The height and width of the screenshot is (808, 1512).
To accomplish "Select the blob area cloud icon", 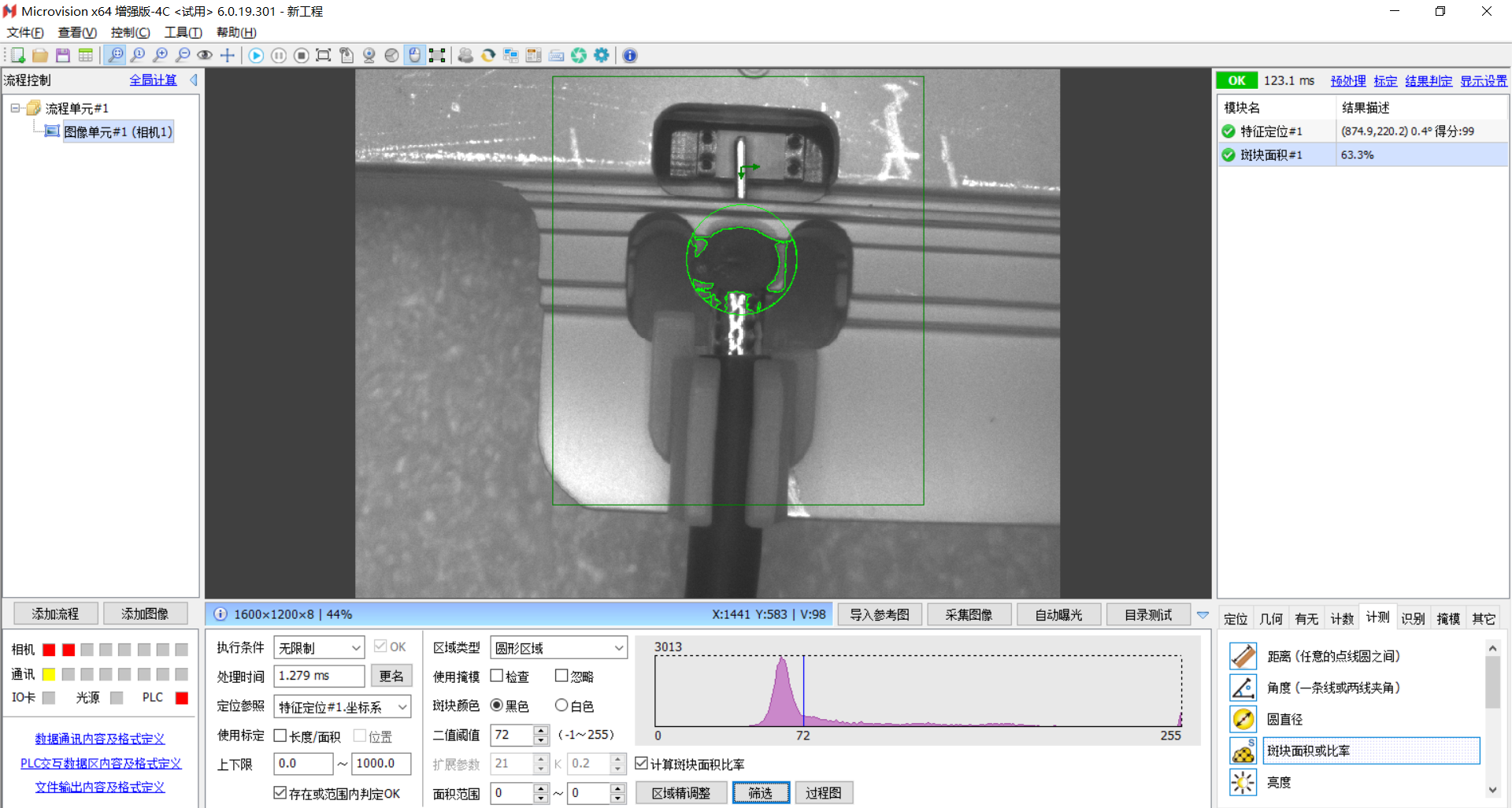I will click(1243, 751).
